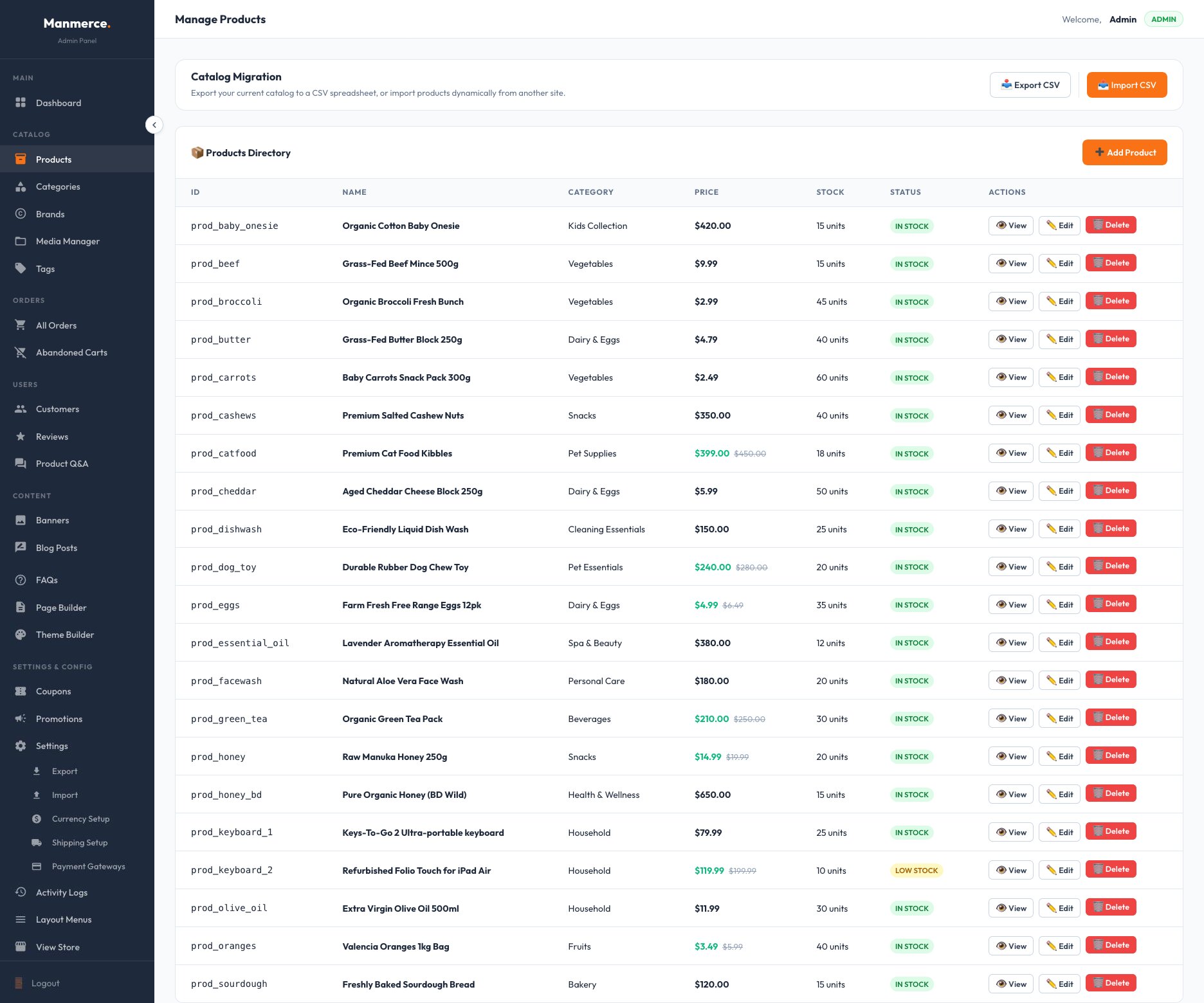Click the 'Extra Virgin Olive Oil 500ml' name

pyautogui.click(x=401, y=908)
